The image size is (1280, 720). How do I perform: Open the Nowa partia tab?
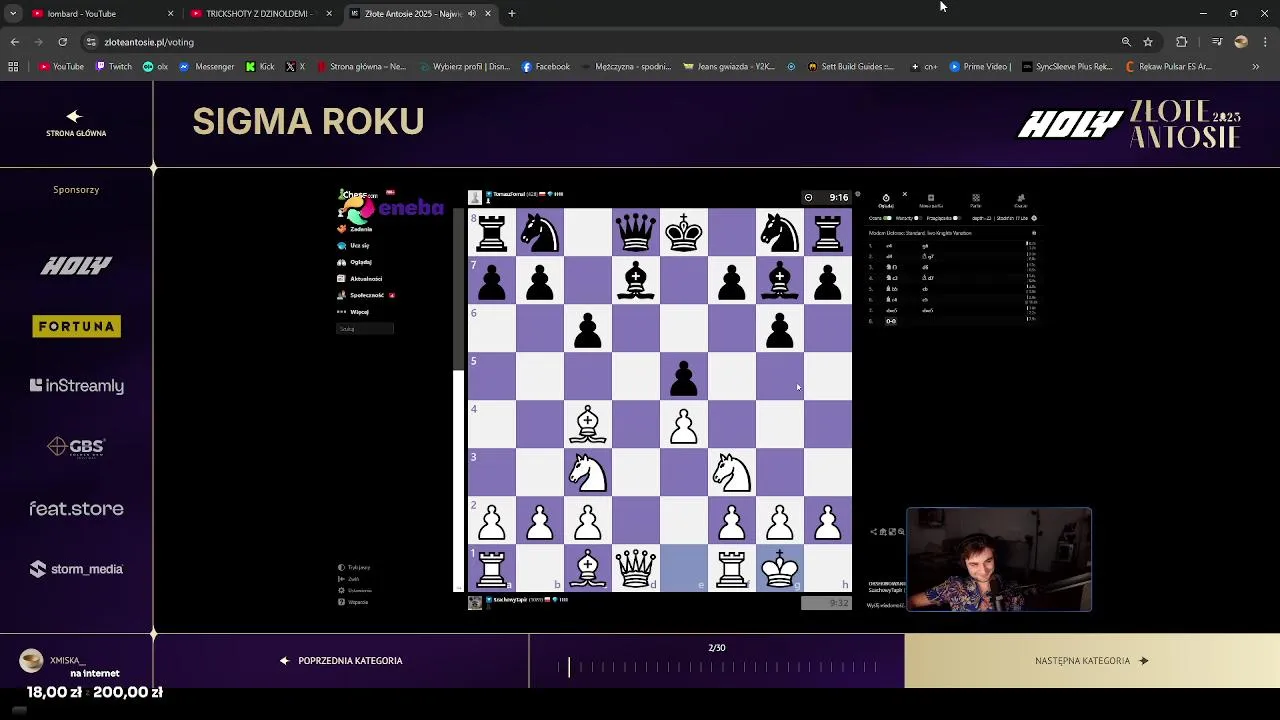click(x=931, y=200)
